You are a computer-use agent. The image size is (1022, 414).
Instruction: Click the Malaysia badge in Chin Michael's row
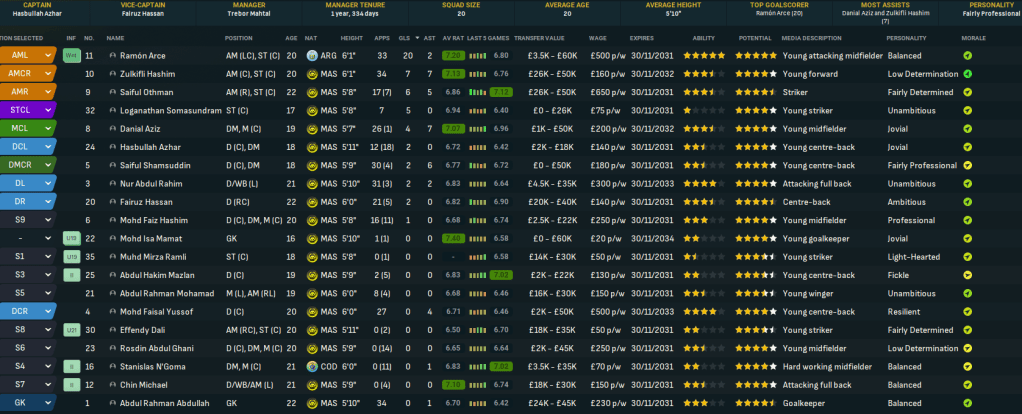[x=312, y=384]
